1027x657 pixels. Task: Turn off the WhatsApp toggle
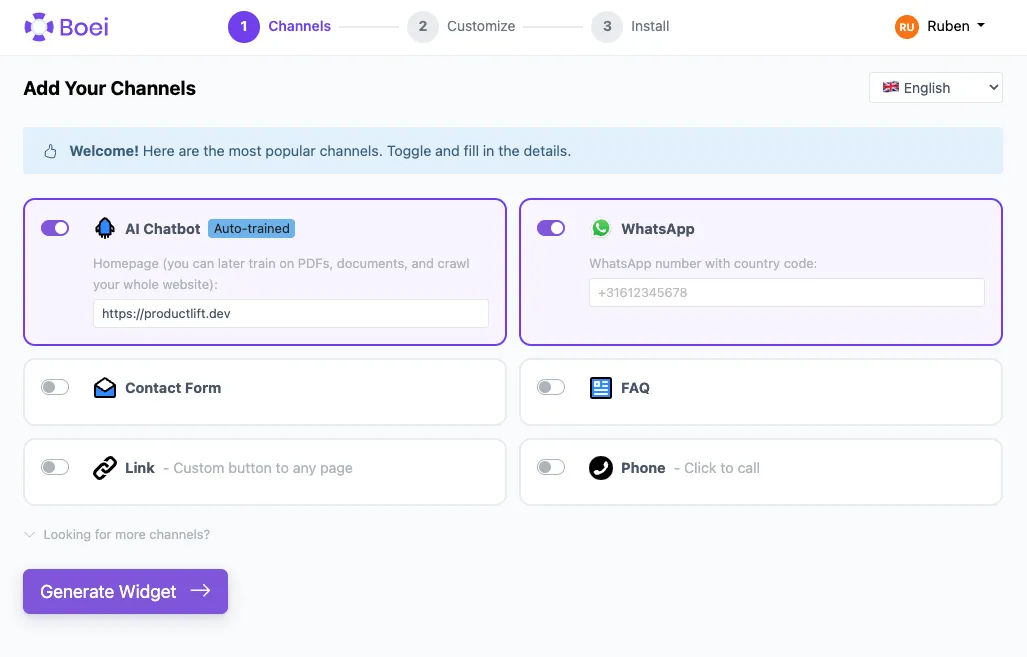point(551,228)
